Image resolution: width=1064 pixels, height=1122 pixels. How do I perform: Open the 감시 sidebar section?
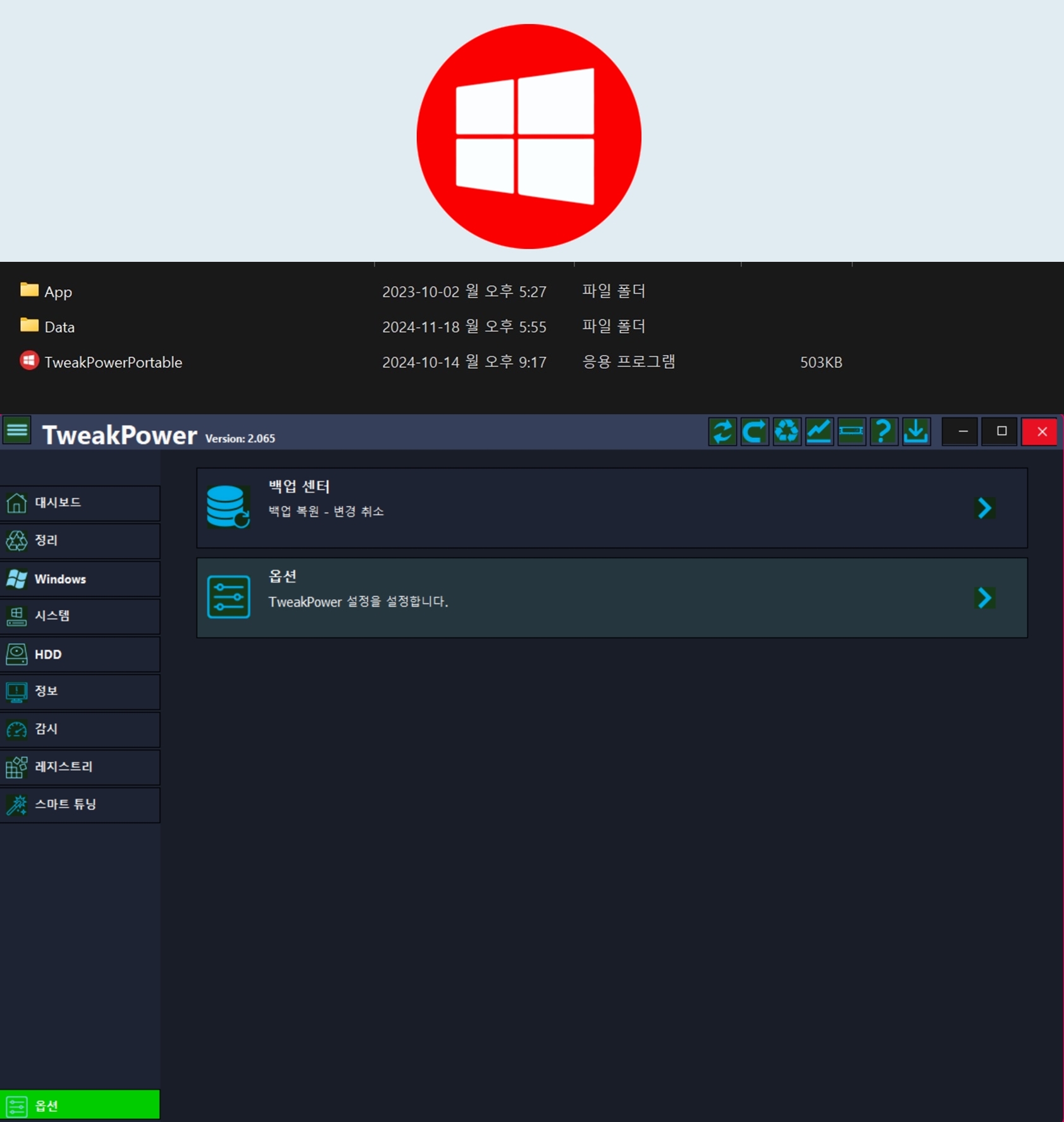80,729
